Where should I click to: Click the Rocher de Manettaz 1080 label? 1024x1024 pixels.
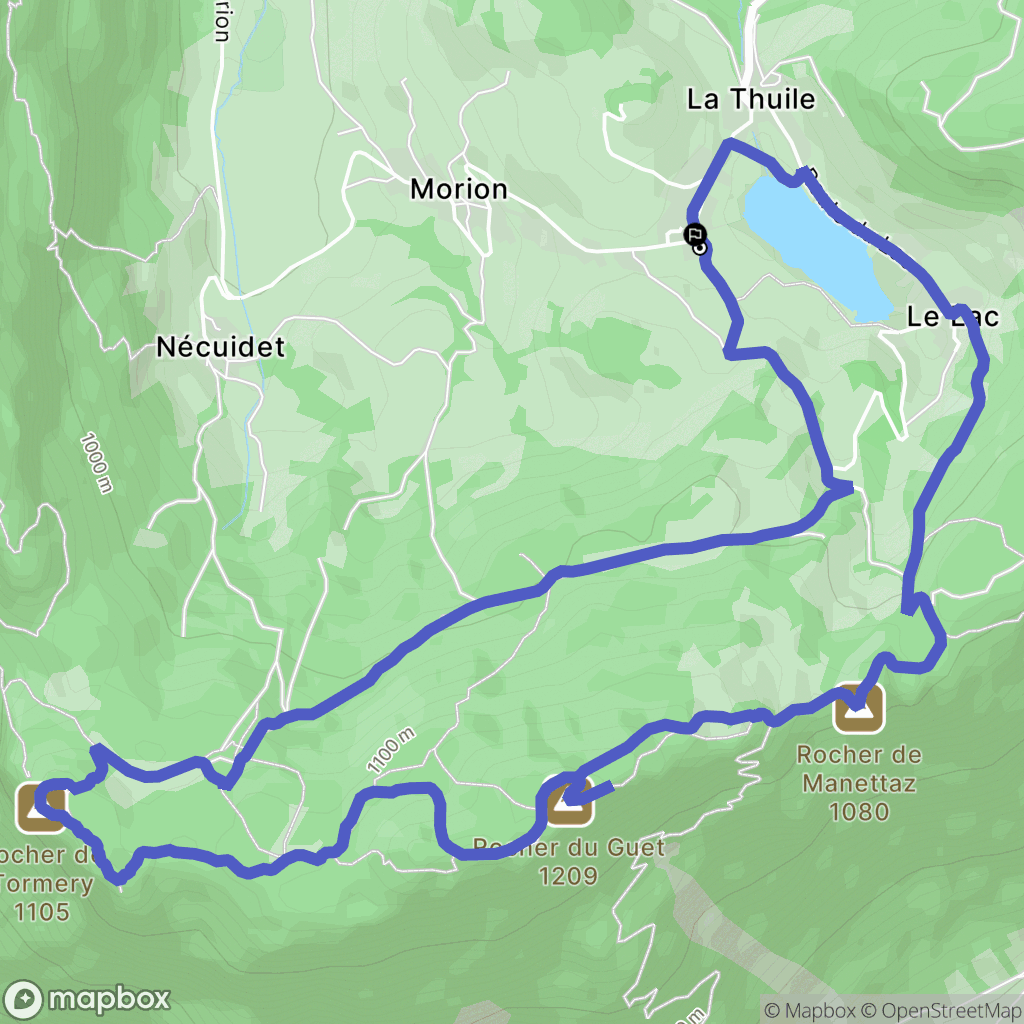click(859, 783)
